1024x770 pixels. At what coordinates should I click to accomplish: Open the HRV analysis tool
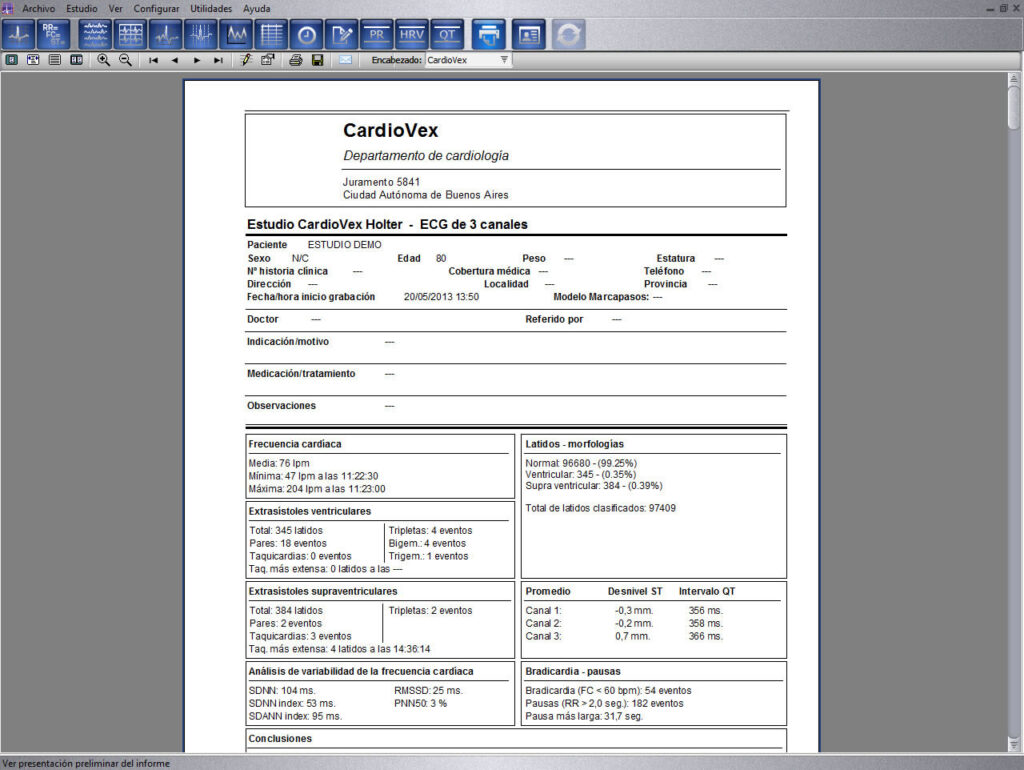click(411, 35)
